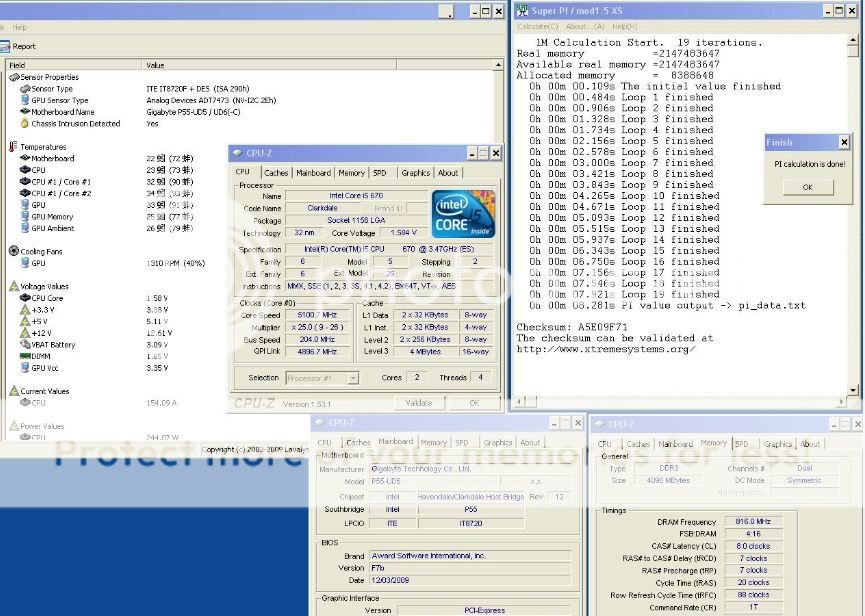This screenshot has width=865, height=616.
Task: Select the Temperatures thermometer icon
Action: 13,147
